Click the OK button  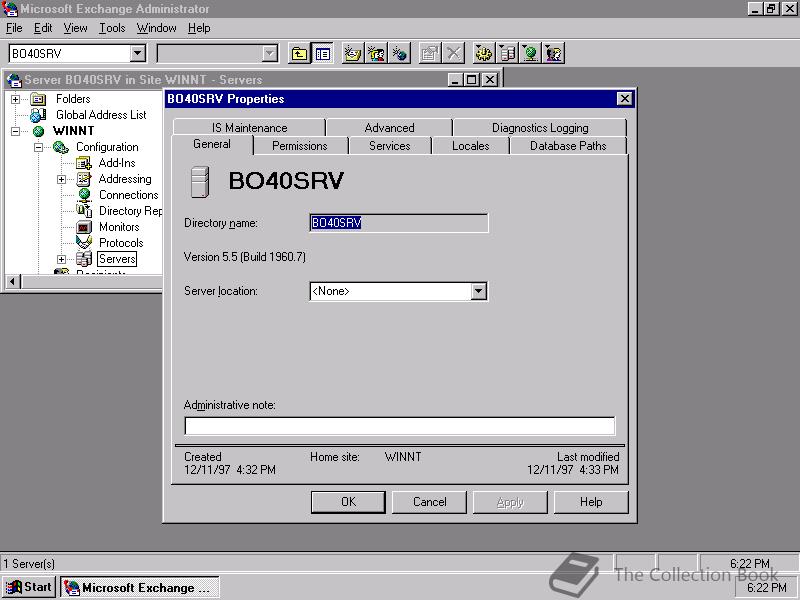[348, 502]
